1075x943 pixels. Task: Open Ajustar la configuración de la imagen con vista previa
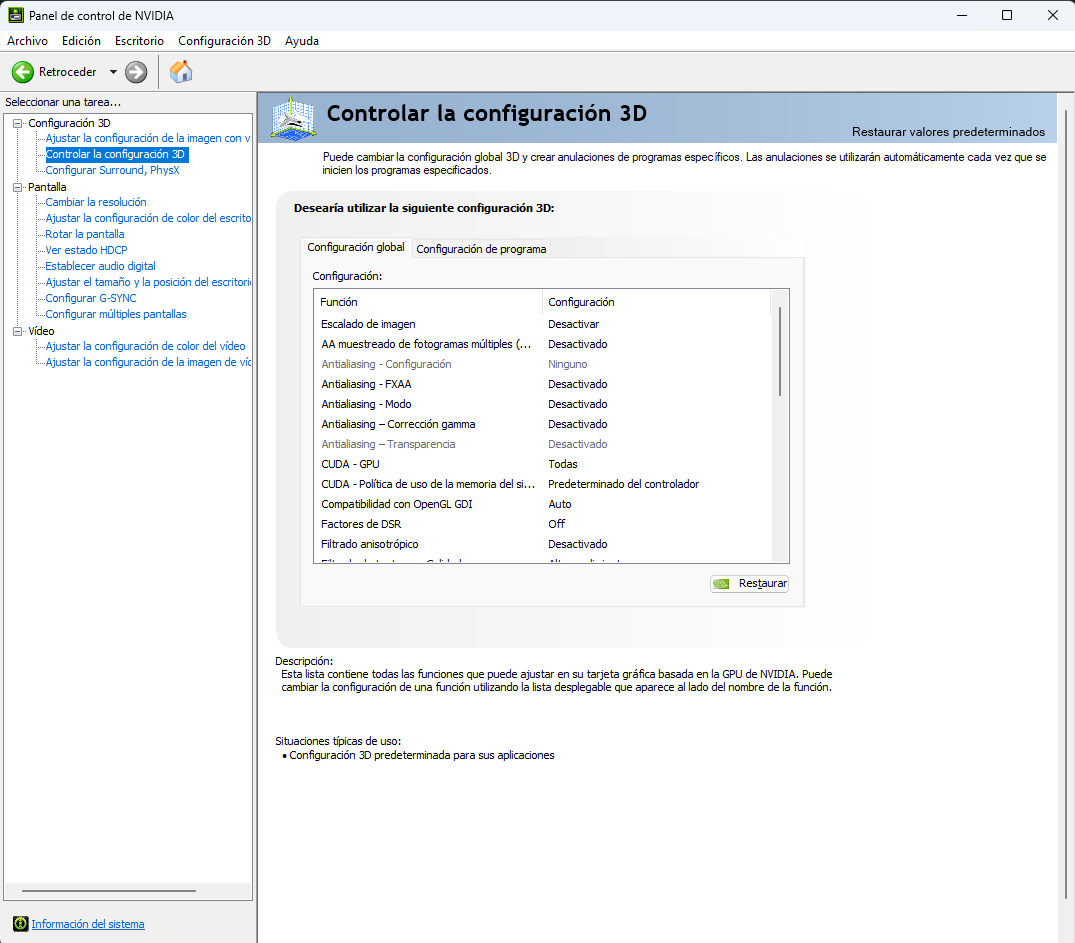[148, 139]
